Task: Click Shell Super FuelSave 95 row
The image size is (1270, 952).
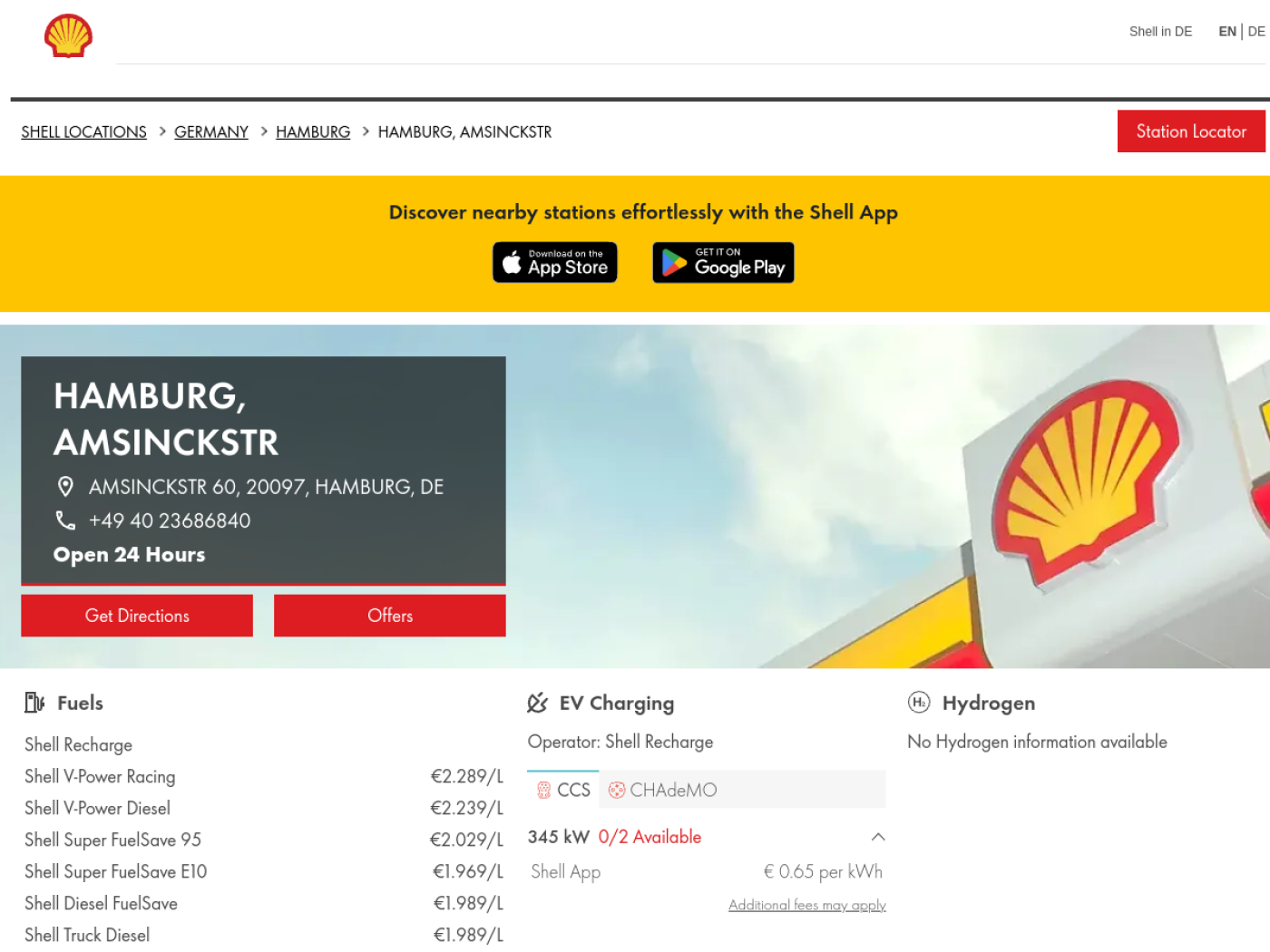Action: [x=264, y=840]
